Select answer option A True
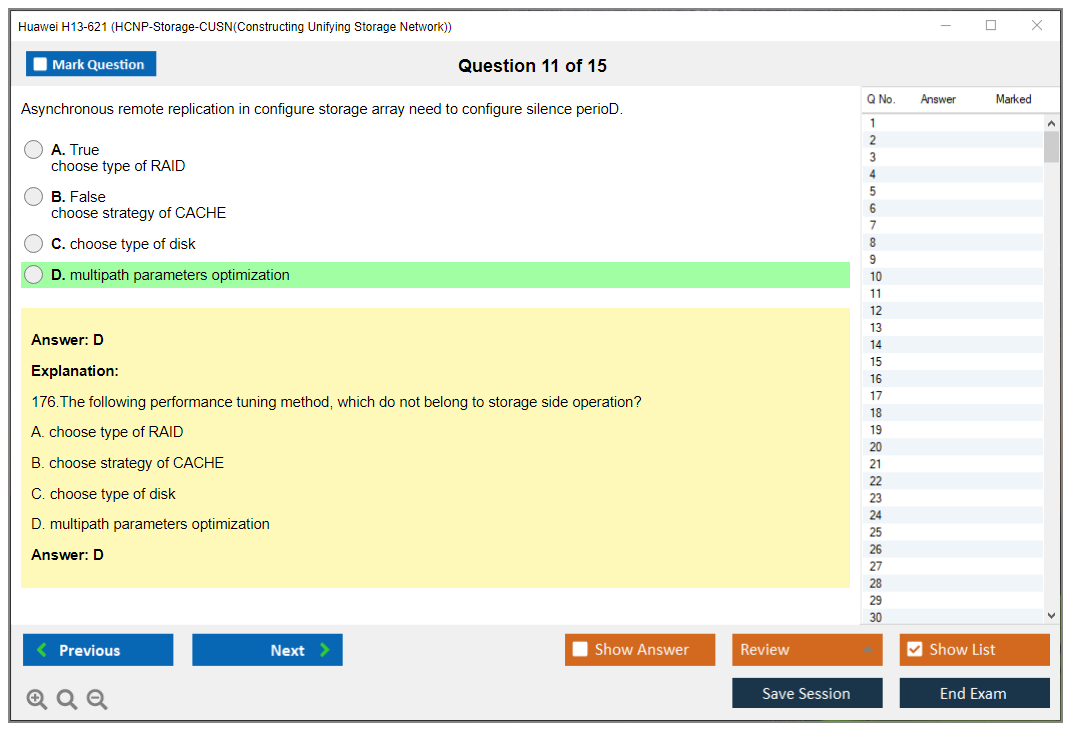Image resolution: width=1075 pixels, height=735 pixels. pos(34,150)
